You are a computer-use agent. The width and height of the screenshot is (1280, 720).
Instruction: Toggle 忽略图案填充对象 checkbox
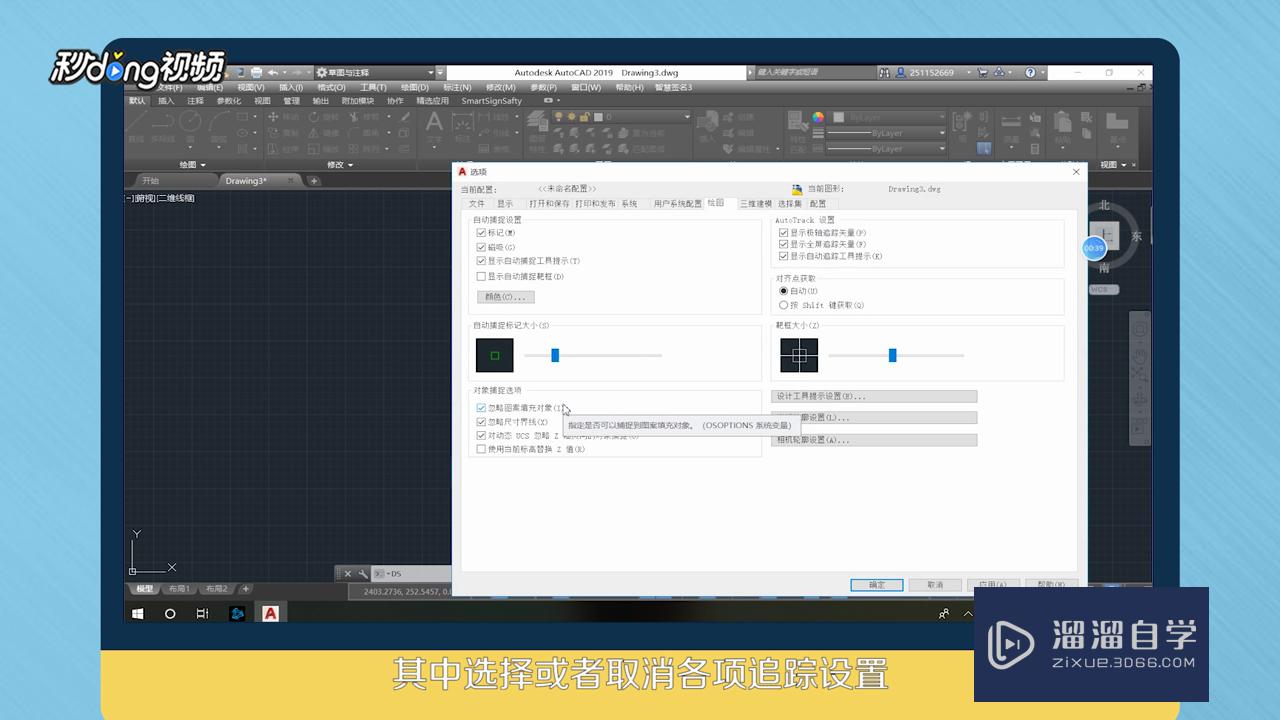pyautogui.click(x=482, y=408)
